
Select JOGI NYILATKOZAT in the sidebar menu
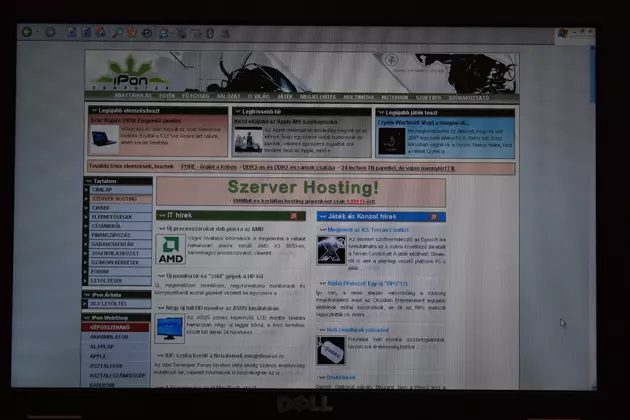pyautogui.click(x=119, y=254)
